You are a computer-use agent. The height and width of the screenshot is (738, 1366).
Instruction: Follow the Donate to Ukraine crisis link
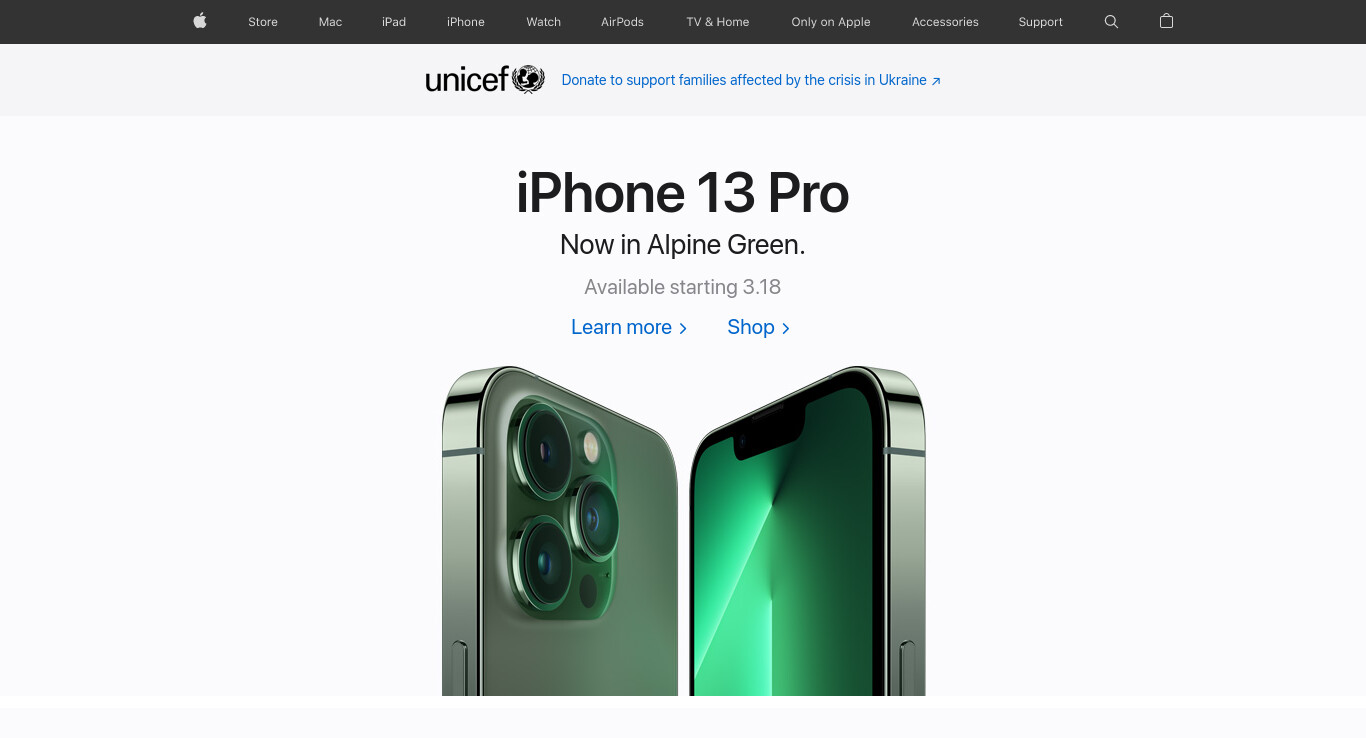point(751,80)
